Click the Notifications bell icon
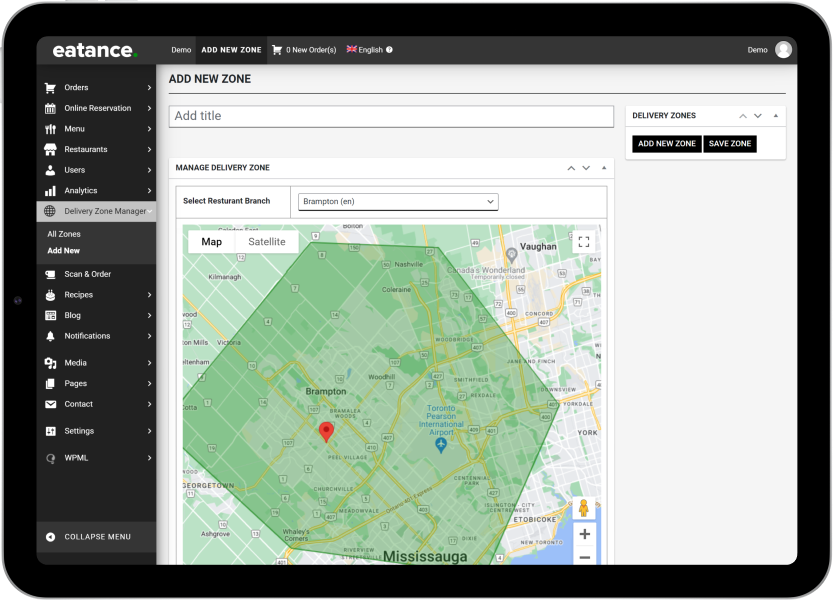The width and height of the screenshot is (833, 600). pyautogui.click(x=50, y=336)
